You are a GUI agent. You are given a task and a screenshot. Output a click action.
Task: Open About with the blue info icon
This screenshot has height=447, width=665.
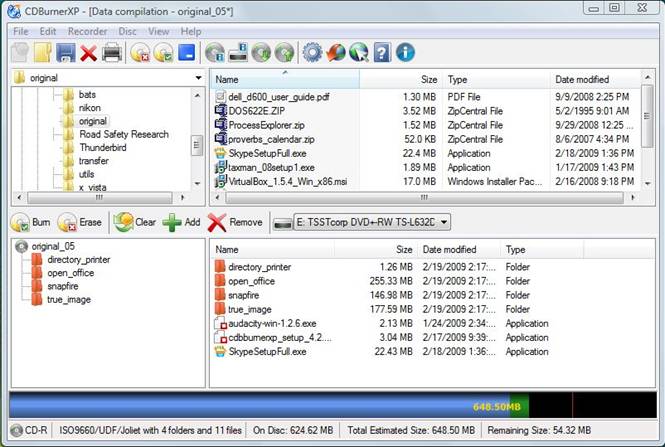tap(405, 53)
